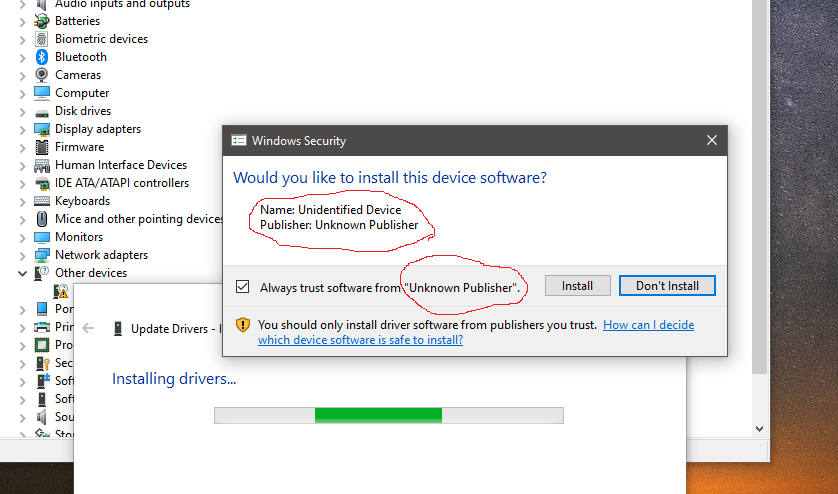Screen dimensions: 838x494
Task: Click the yellow warning shield icon in dialog
Action: (x=243, y=325)
